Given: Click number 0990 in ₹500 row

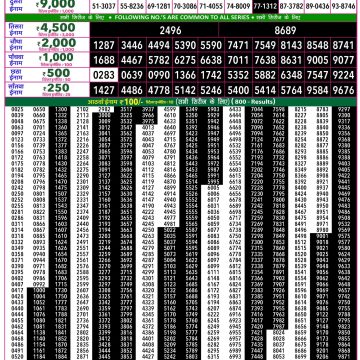Looking at the screenshot, I should click(x=159, y=75).
